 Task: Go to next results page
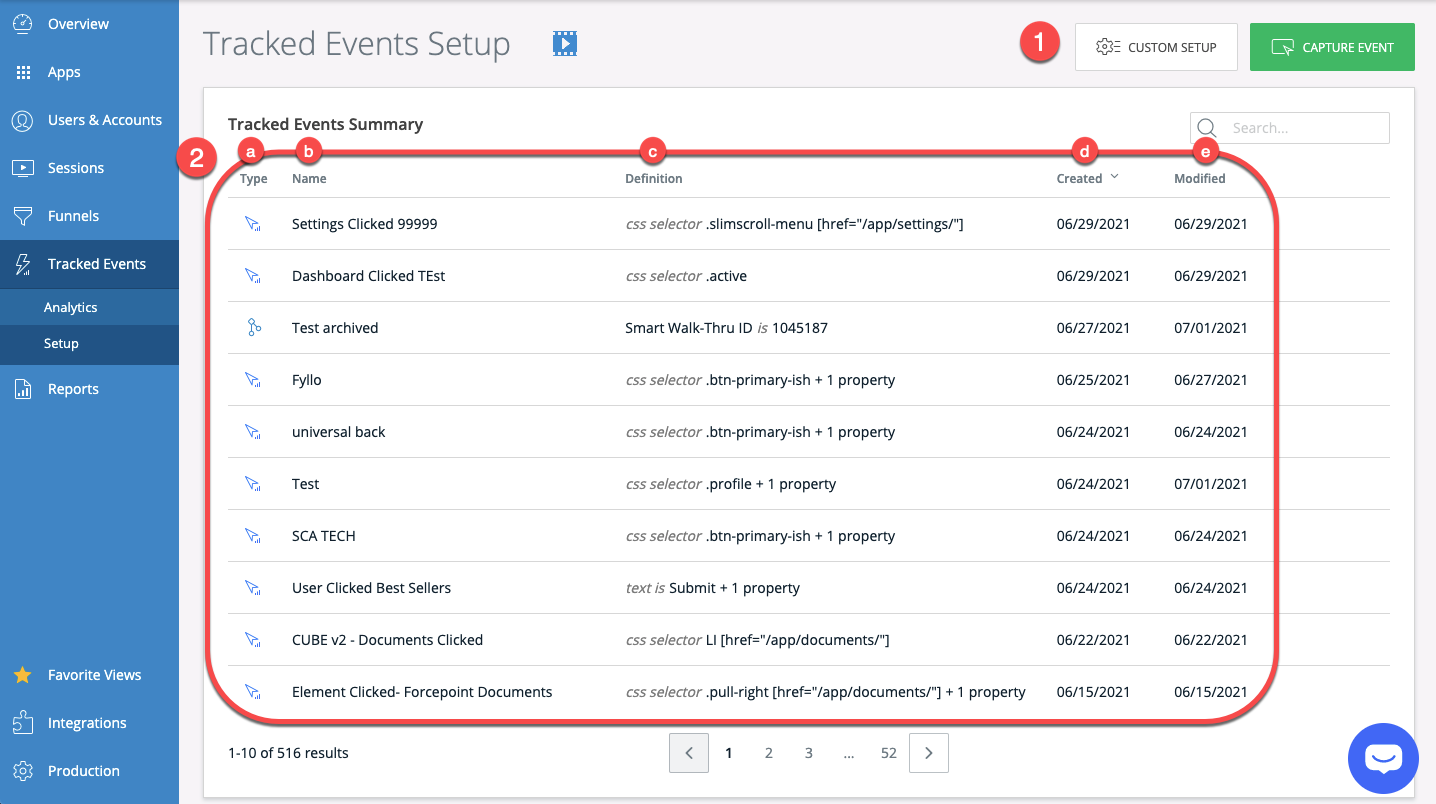[929, 753]
